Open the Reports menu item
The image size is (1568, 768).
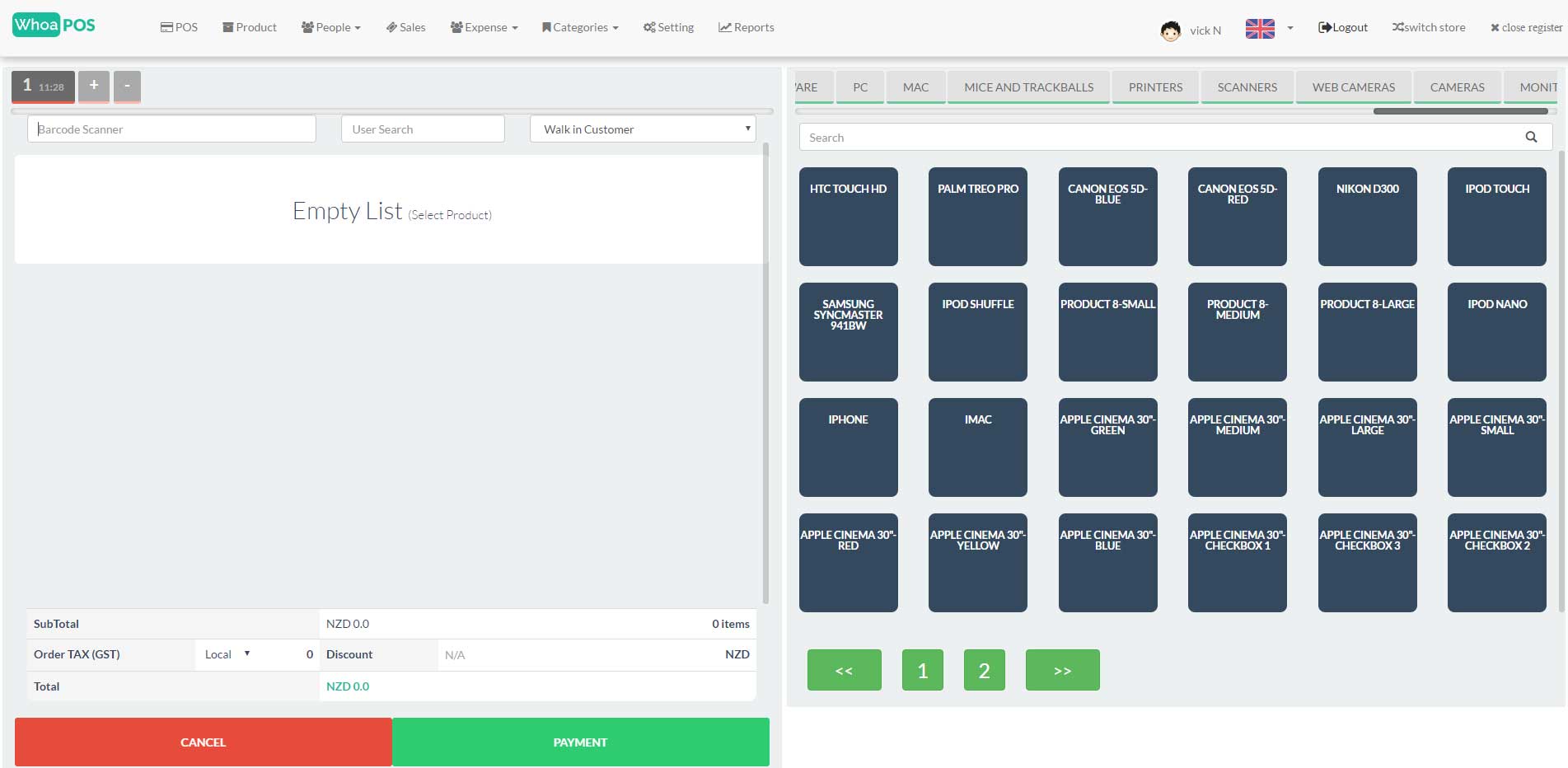(x=747, y=27)
